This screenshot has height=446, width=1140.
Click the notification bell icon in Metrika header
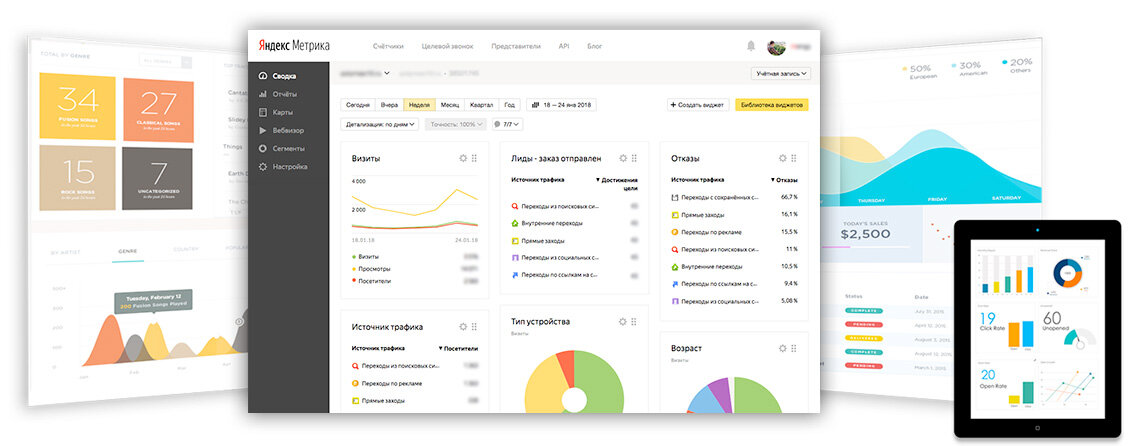(750, 46)
